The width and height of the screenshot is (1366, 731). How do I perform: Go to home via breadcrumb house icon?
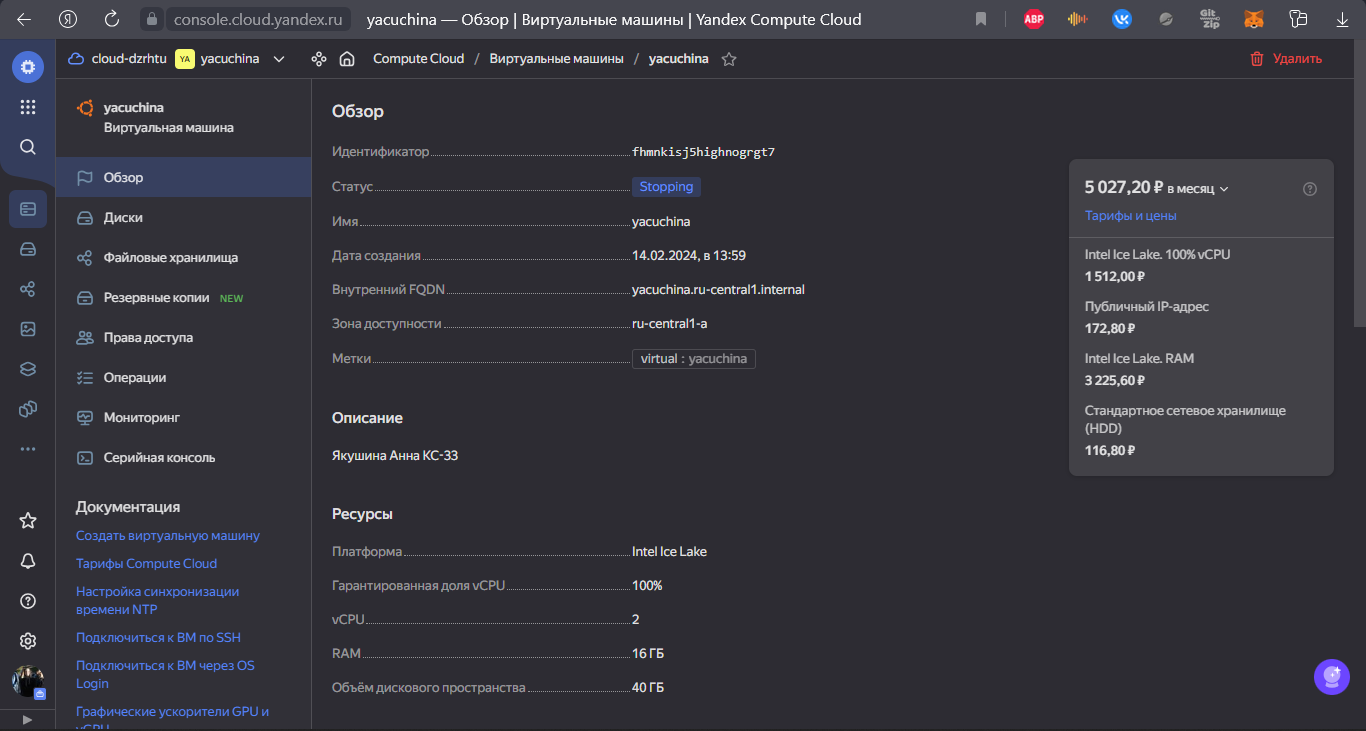coord(347,59)
